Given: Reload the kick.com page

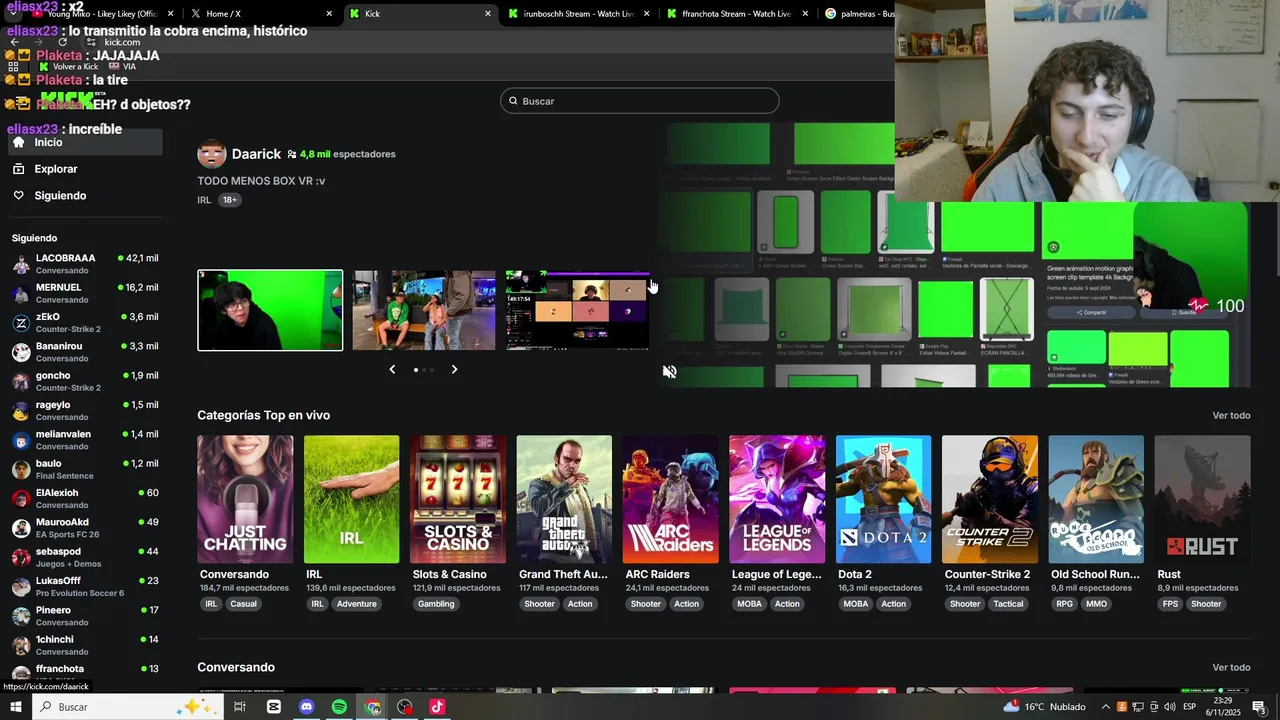Looking at the screenshot, I should tap(63, 42).
